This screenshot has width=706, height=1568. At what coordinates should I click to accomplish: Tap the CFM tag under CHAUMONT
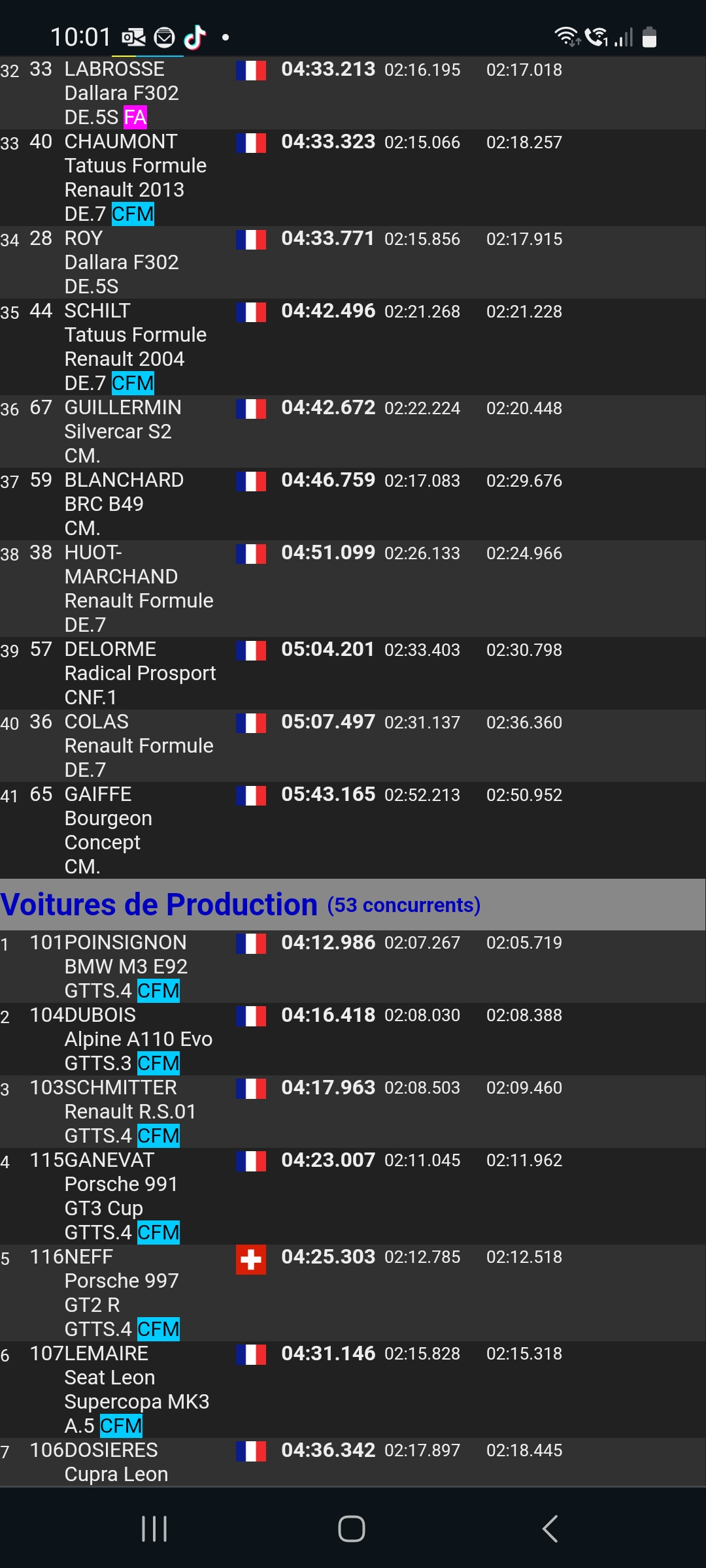click(x=133, y=214)
